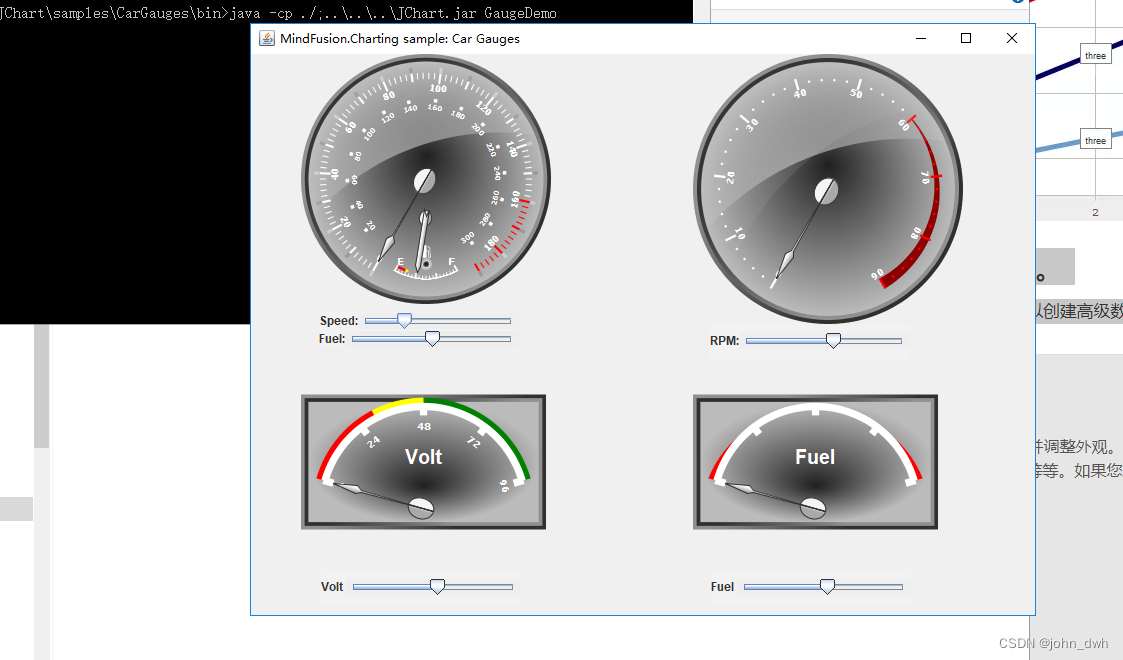This screenshot has height=660, width=1123.
Task: Click the Car Gauges window title text
Action: 400,38
